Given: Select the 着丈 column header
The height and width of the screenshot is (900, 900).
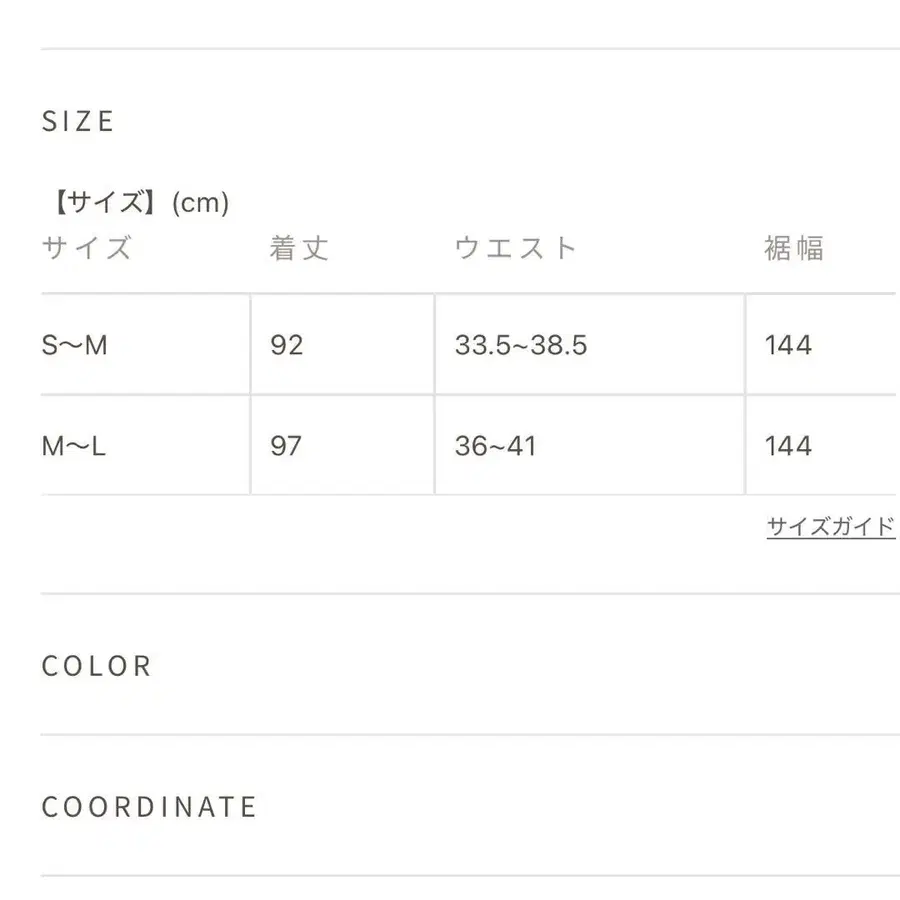Looking at the screenshot, I should point(299,248).
